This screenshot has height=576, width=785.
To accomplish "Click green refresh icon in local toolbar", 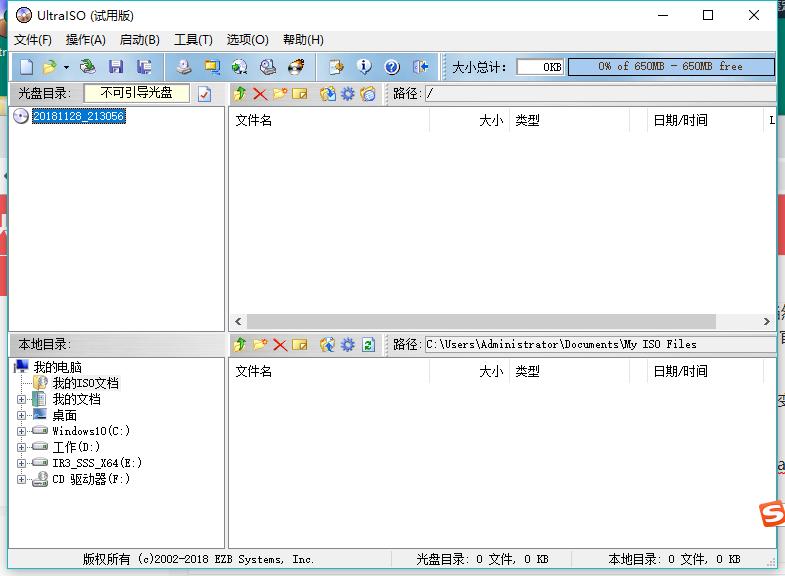I will click(368, 345).
